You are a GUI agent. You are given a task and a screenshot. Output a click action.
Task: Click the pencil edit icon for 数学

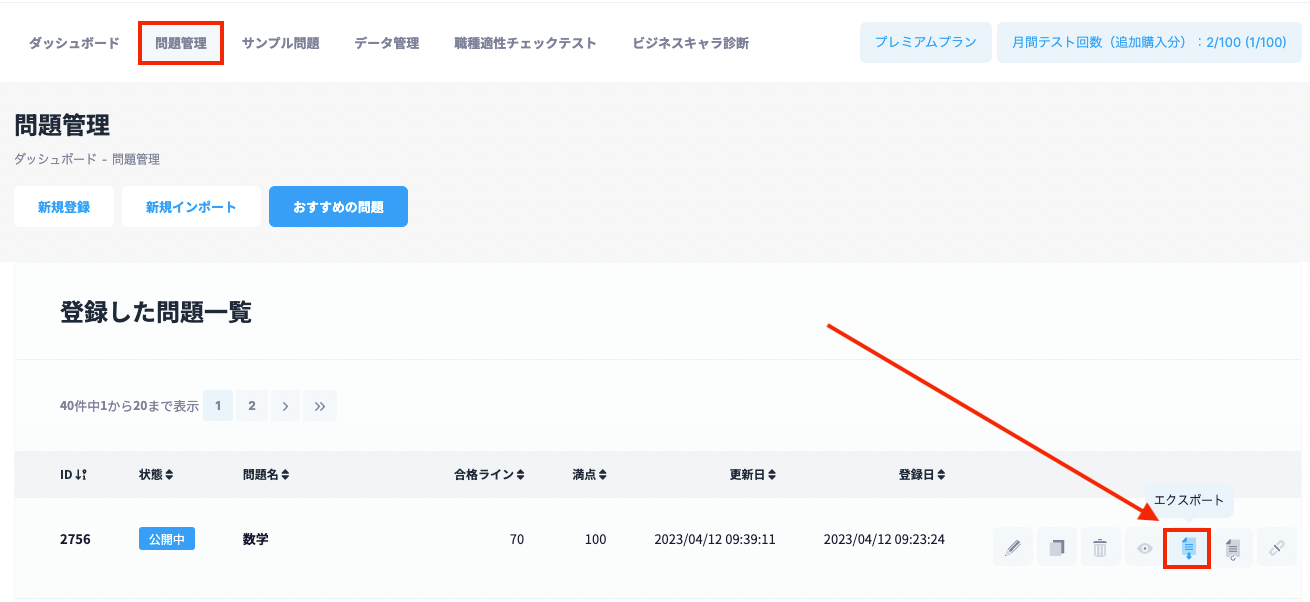click(1013, 547)
